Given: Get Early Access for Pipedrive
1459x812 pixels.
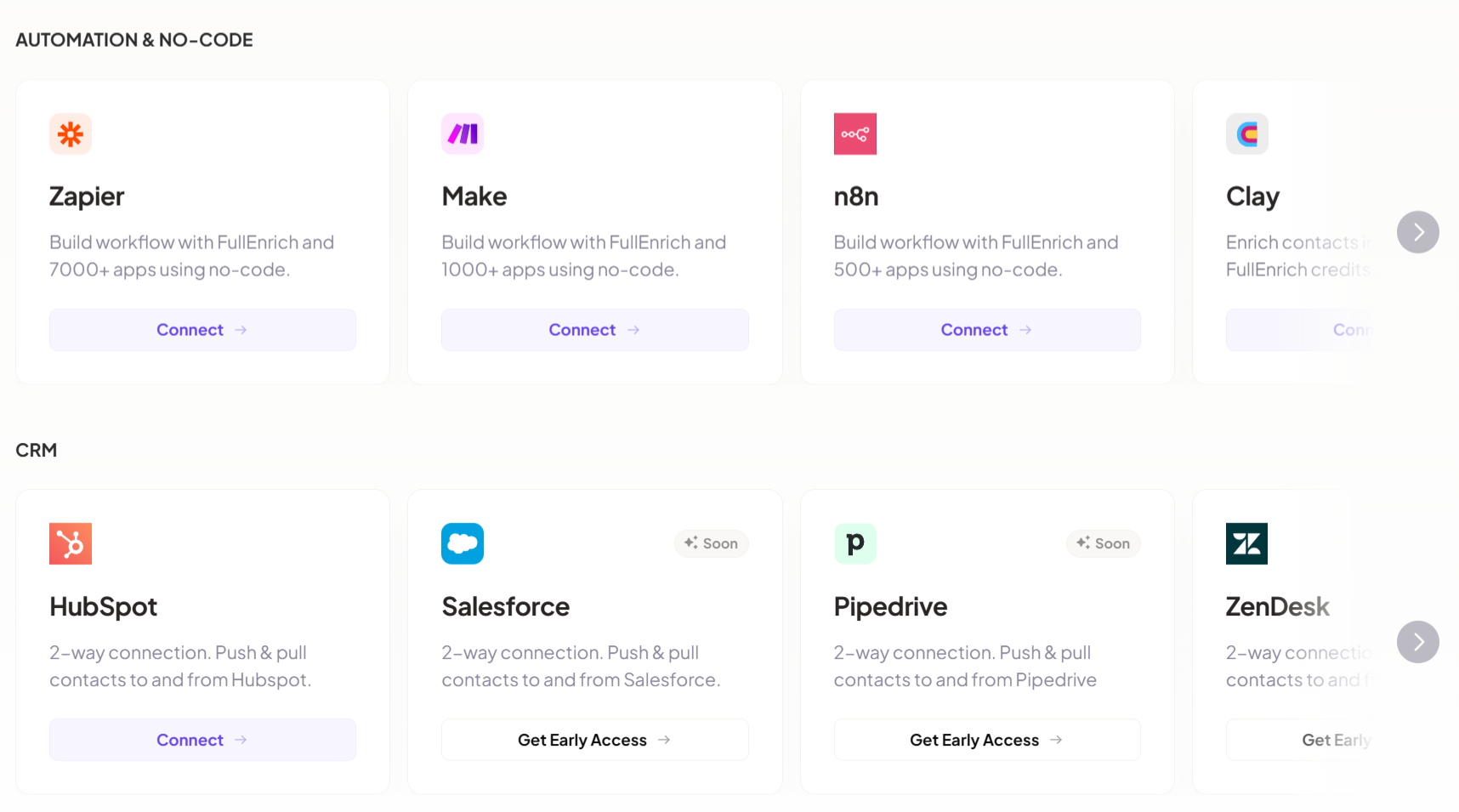Looking at the screenshot, I should click(987, 740).
